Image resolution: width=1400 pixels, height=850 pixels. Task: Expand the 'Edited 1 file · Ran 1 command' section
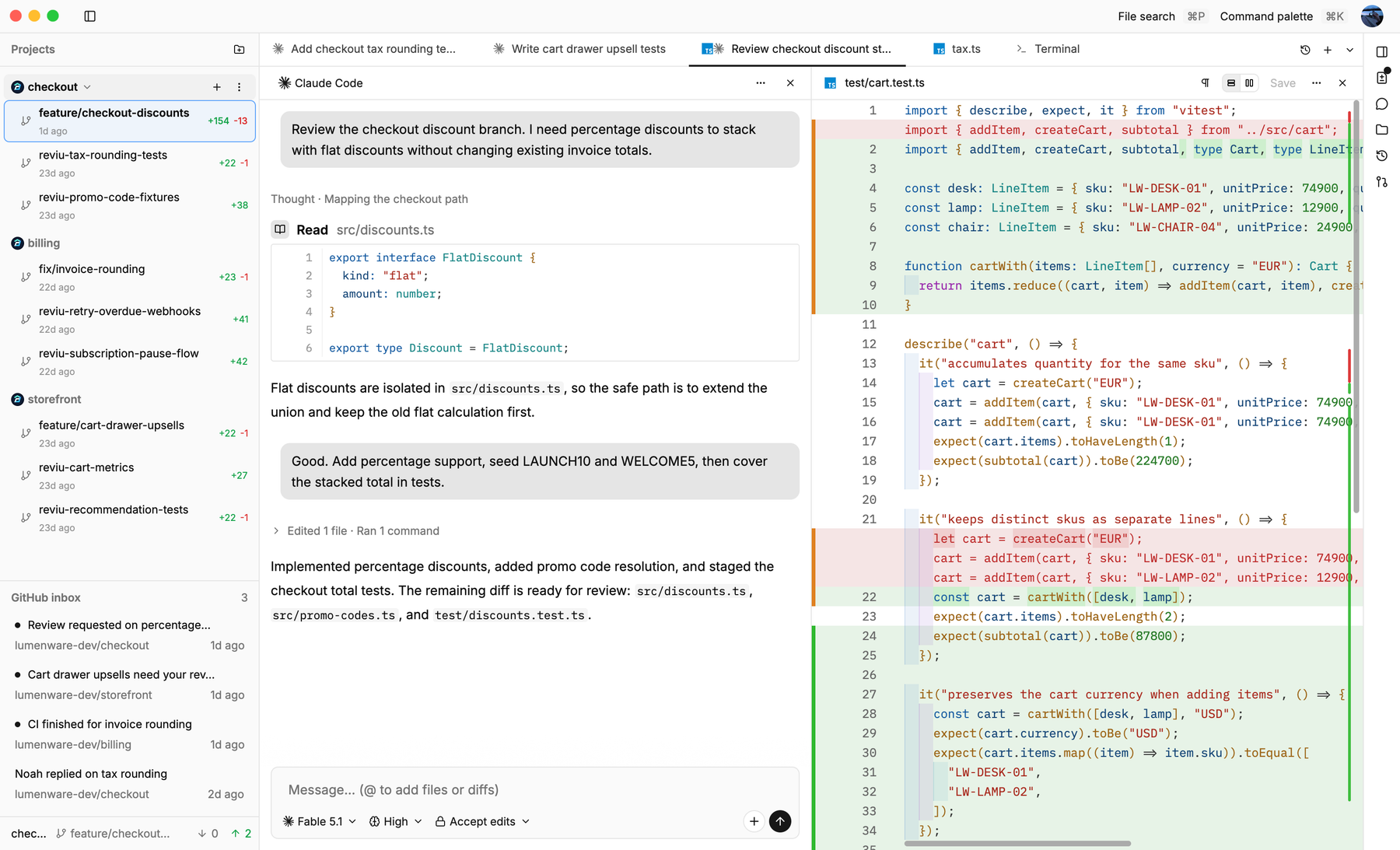(356, 531)
